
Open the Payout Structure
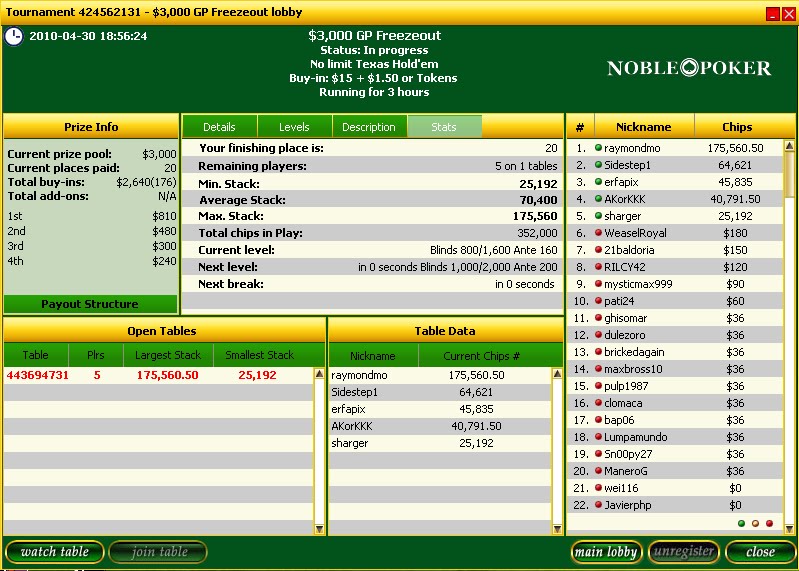(x=90, y=304)
